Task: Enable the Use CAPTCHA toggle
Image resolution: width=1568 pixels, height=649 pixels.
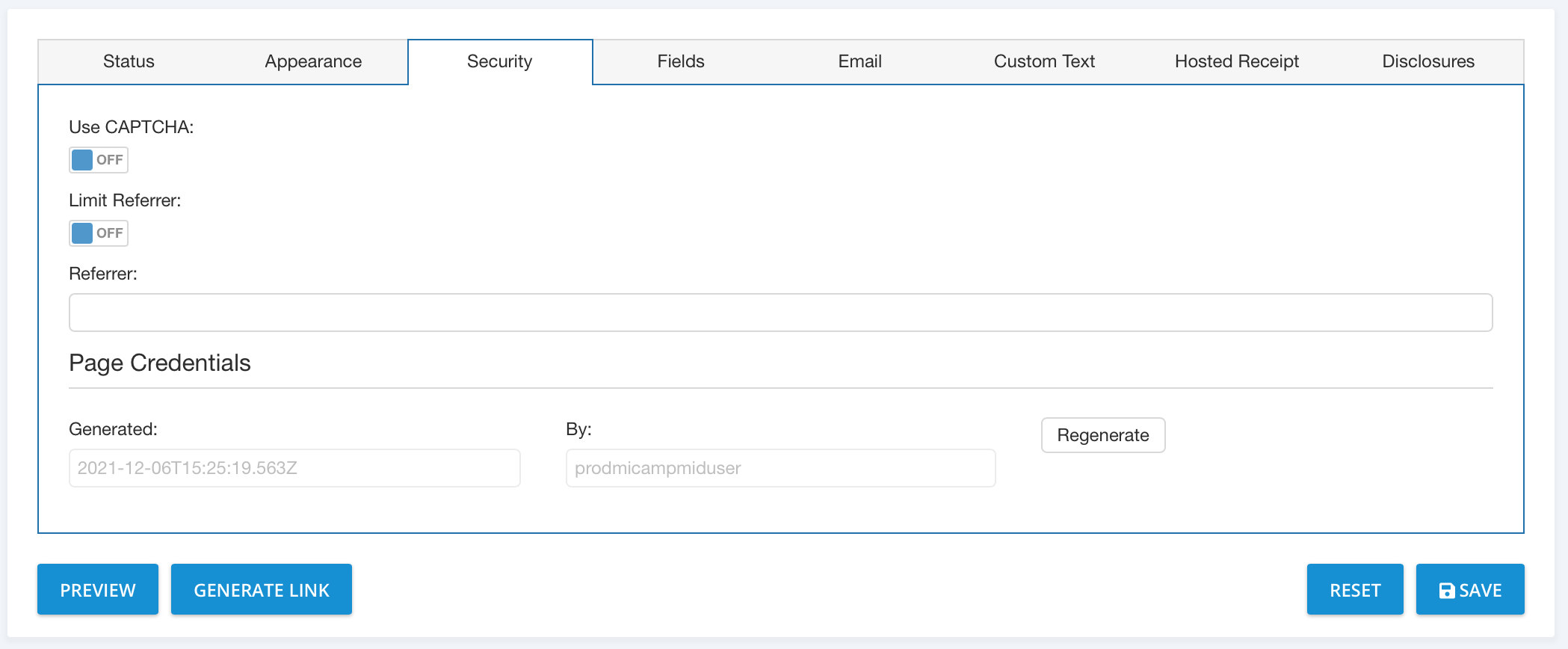Action: tap(99, 160)
